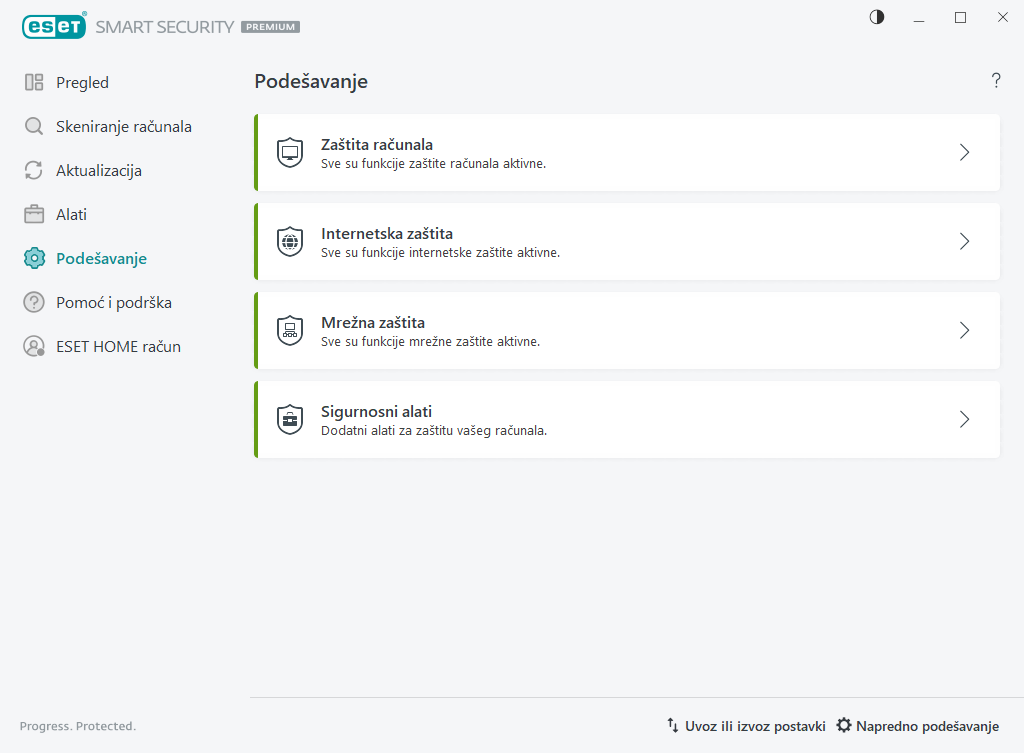This screenshot has height=753, width=1024.
Task: Click the Alati briefcase icon
Action: pyautogui.click(x=34, y=215)
